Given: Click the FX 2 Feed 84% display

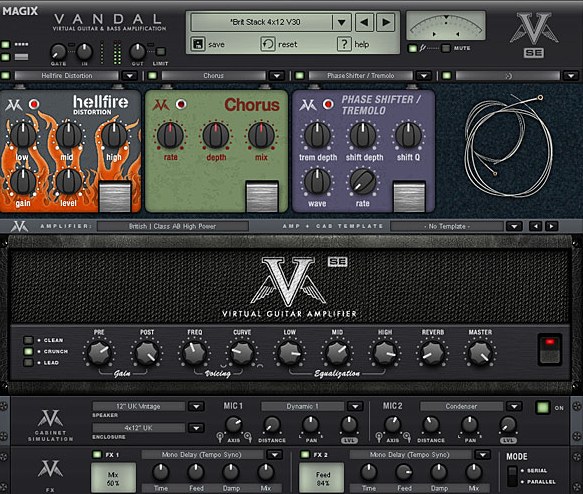Looking at the screenshot, I should [322, 478].
